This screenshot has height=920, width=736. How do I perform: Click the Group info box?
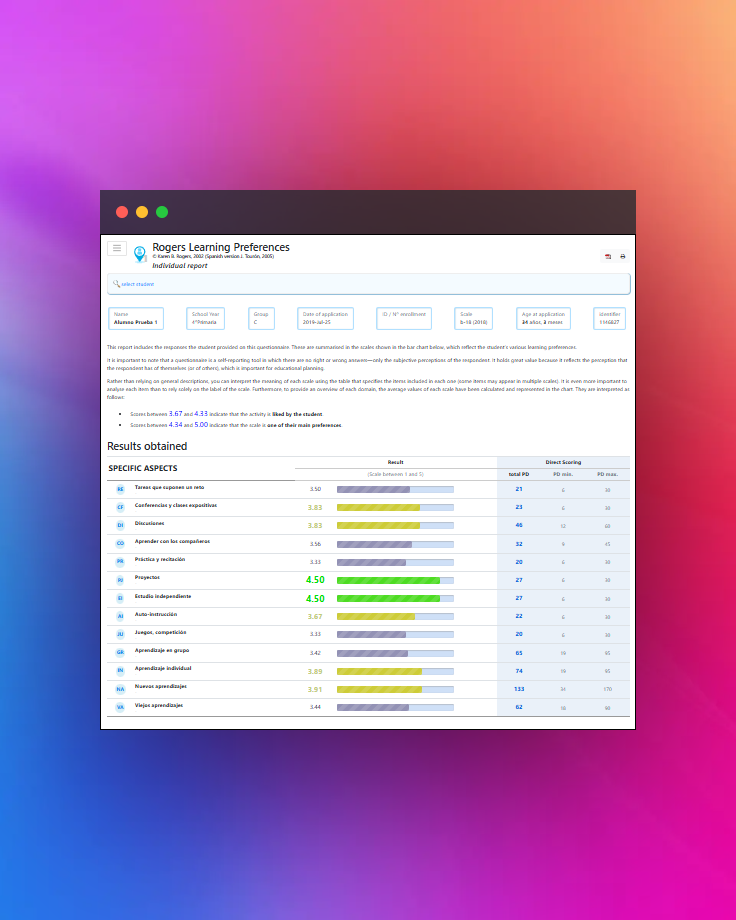[261, 319]
